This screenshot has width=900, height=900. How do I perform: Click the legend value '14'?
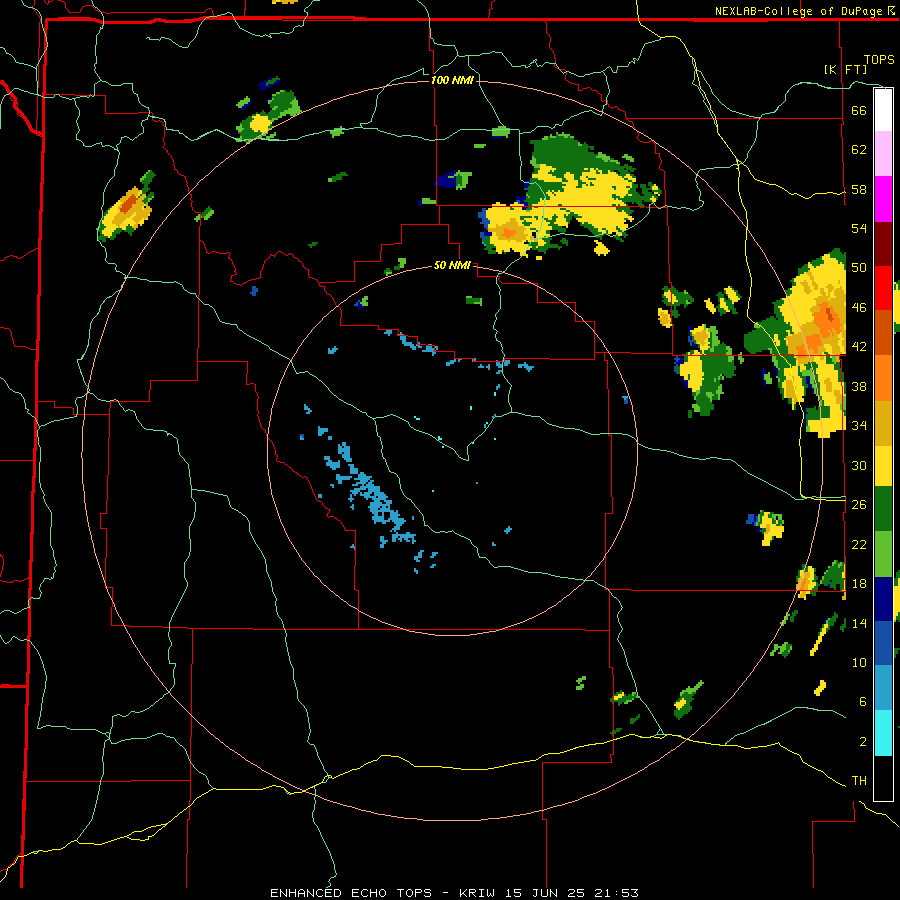tap(859, 623)
